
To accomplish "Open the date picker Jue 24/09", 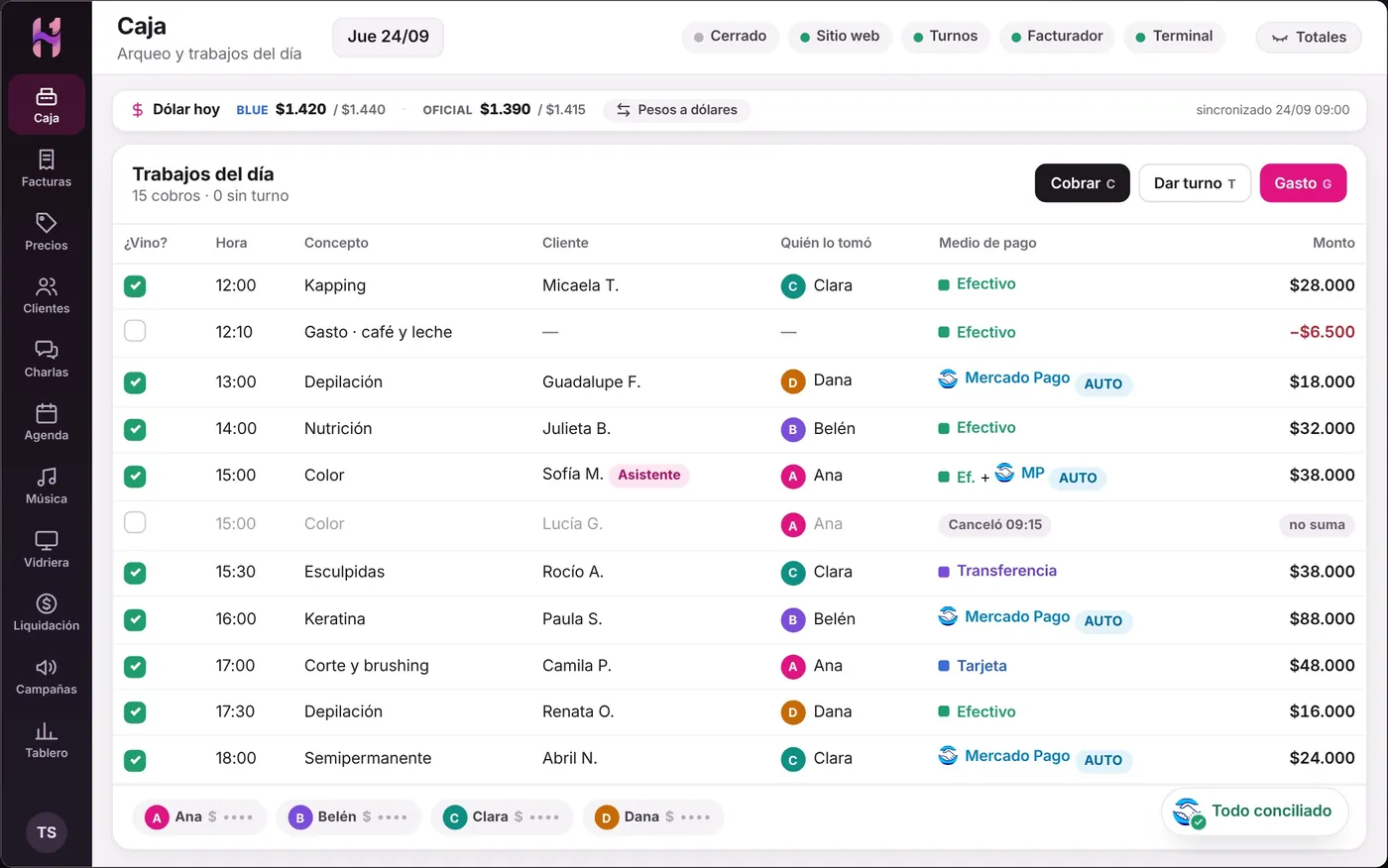I will (389, 37).
